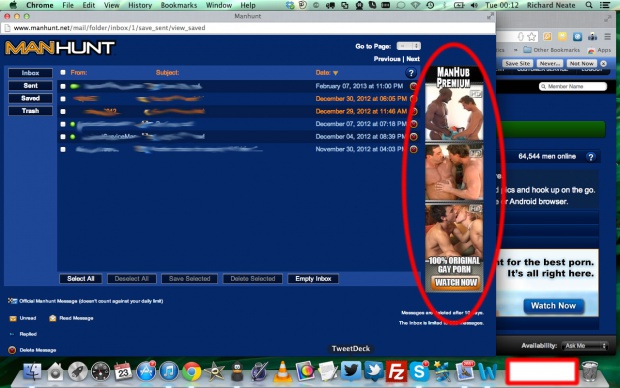Screen dimensions: 620x388
Task: Launch VLC cone icon in dock
Action: (x=282, y=372)
